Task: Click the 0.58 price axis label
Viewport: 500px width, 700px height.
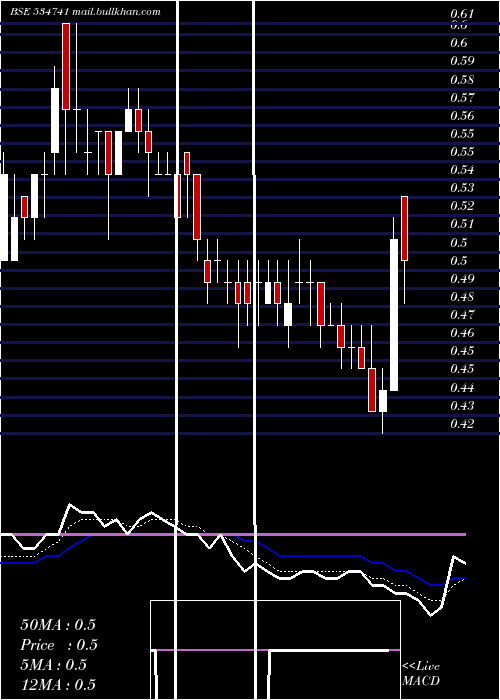Action: click(462, 80)
